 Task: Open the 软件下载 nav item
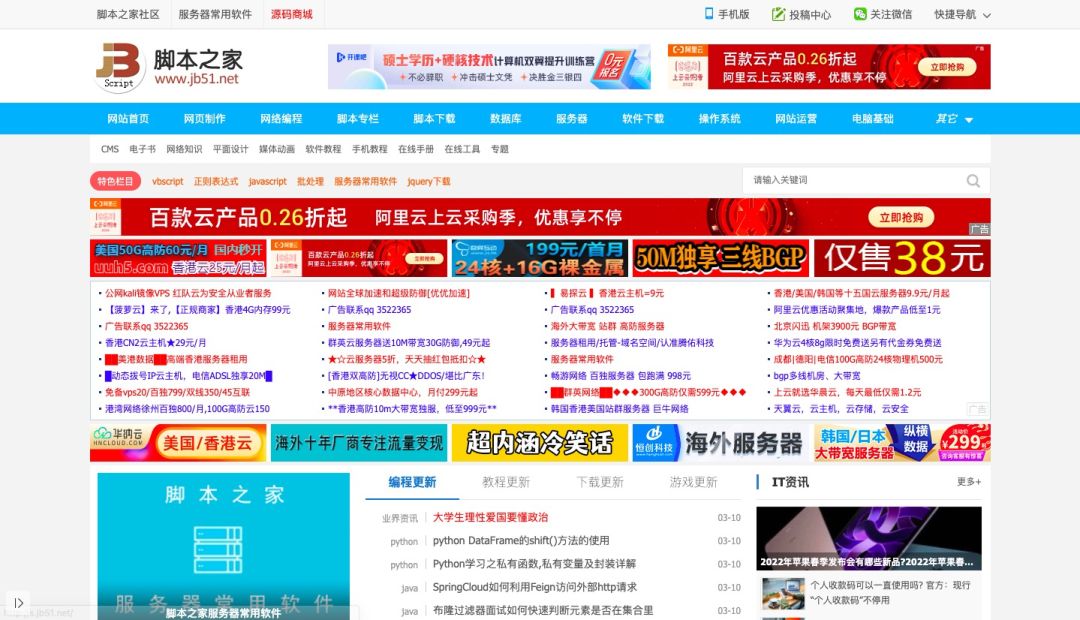tap(643, 118)
